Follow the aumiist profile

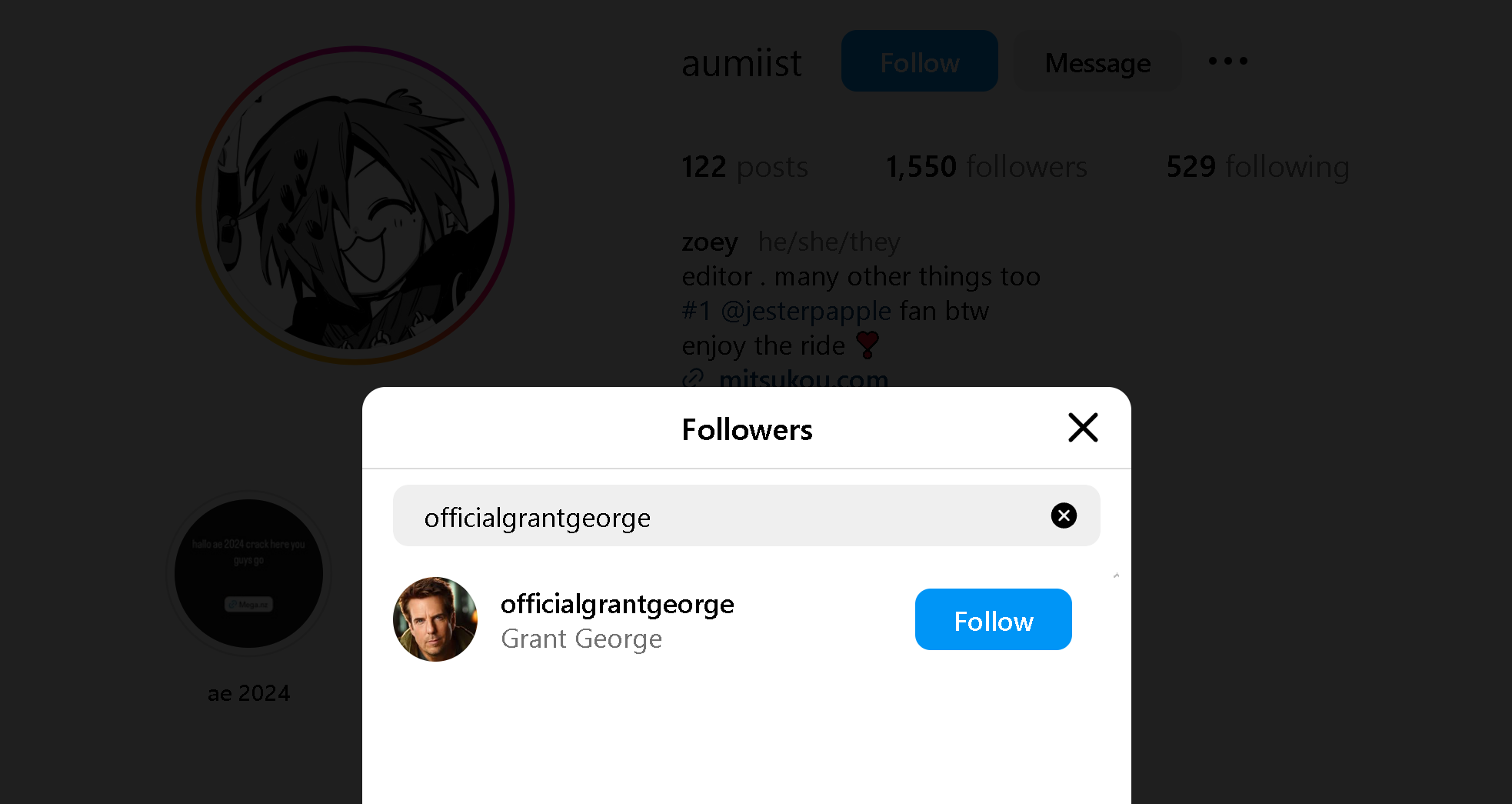pyautogui.click(x=920, y=61)
